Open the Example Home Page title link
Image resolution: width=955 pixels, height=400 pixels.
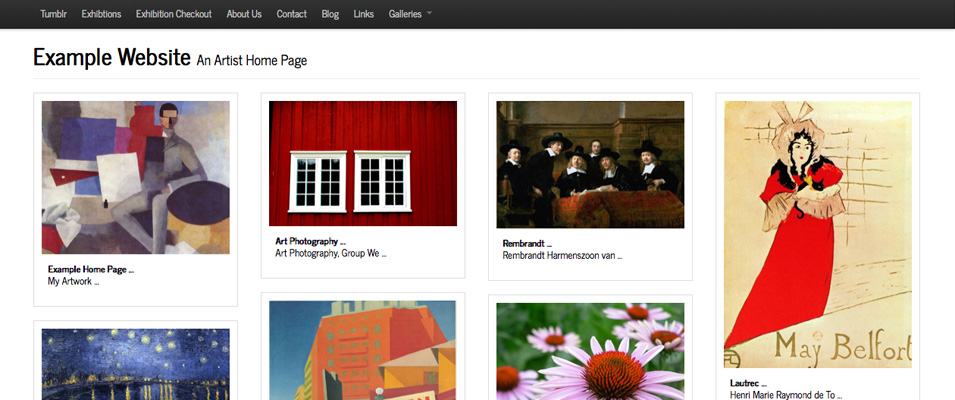[91, 269]
